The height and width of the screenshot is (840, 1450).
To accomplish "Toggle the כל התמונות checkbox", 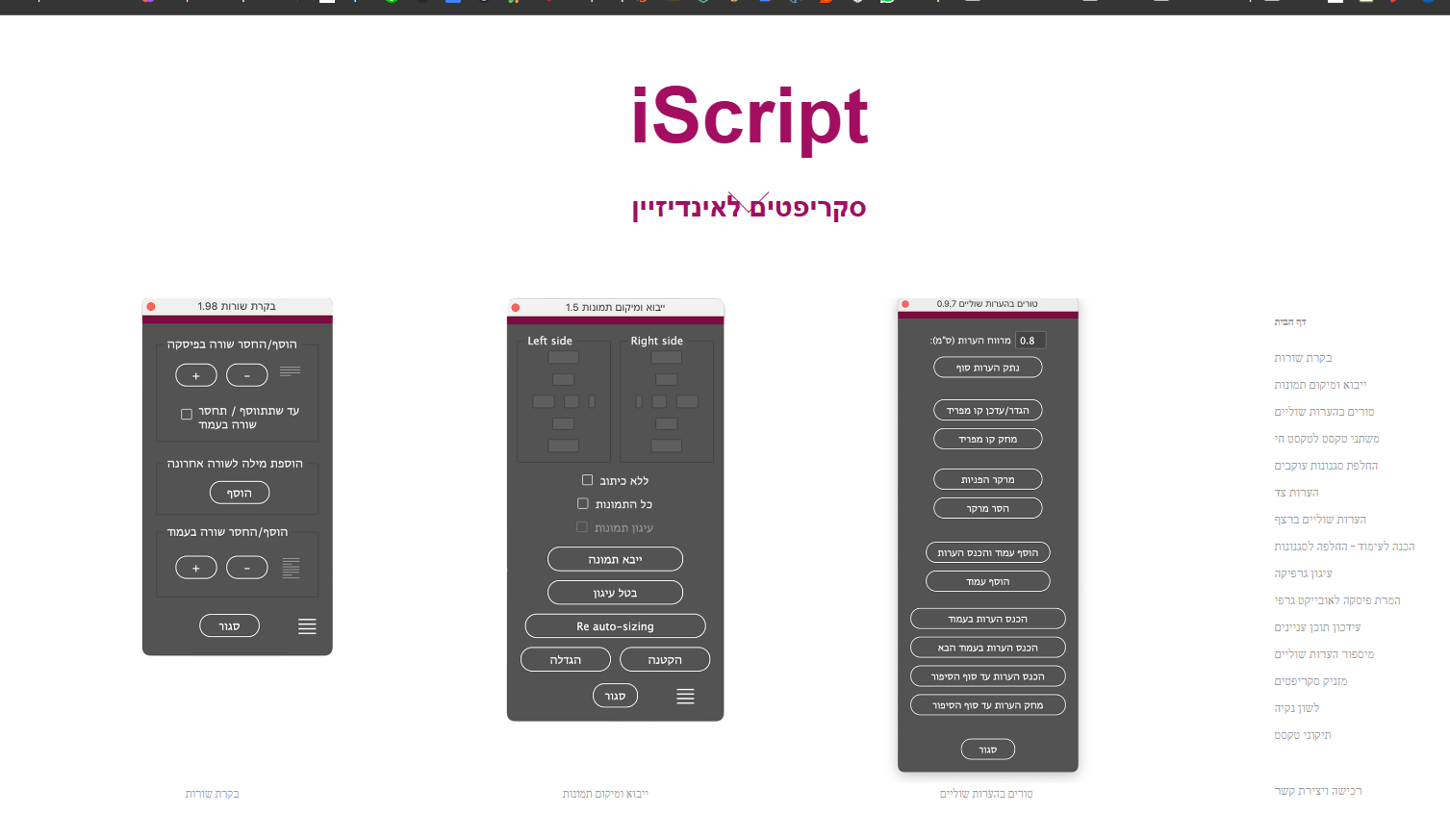I will click(583, 503).
